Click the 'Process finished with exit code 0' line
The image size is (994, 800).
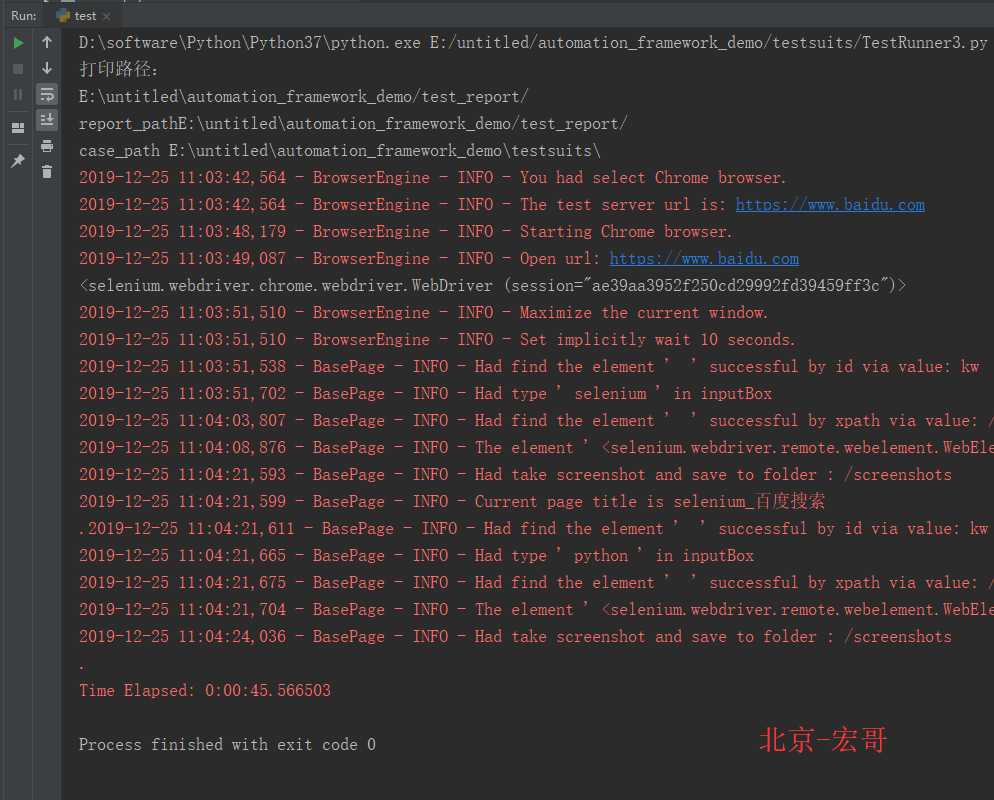point(227,744)
